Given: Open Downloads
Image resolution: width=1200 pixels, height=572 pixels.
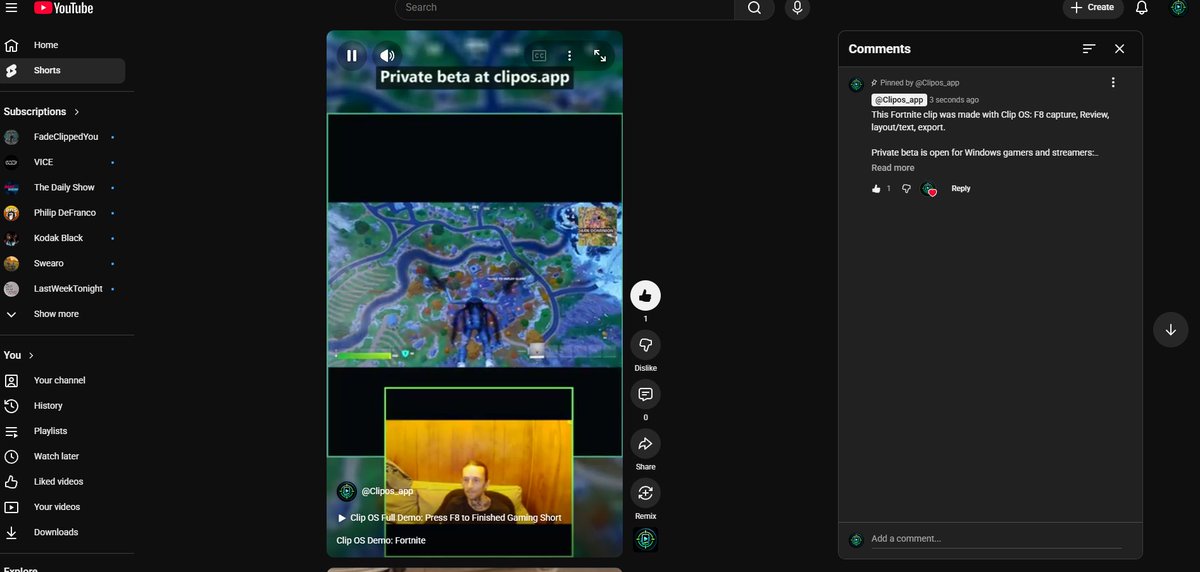Looking at the screenshot, I should pyautogui.click(x=63, y=533).
